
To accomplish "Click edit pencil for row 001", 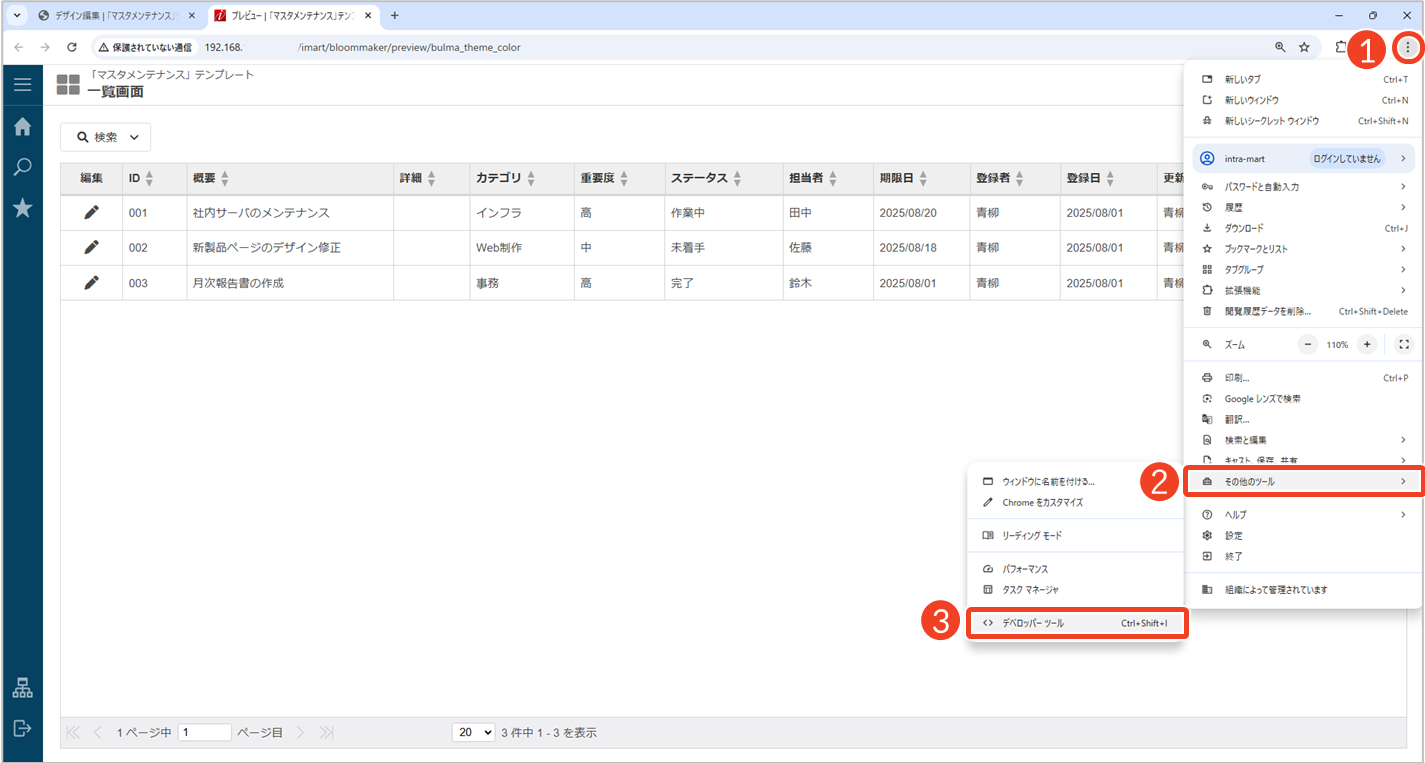I will pyautogui.click(x=91, y=212).
